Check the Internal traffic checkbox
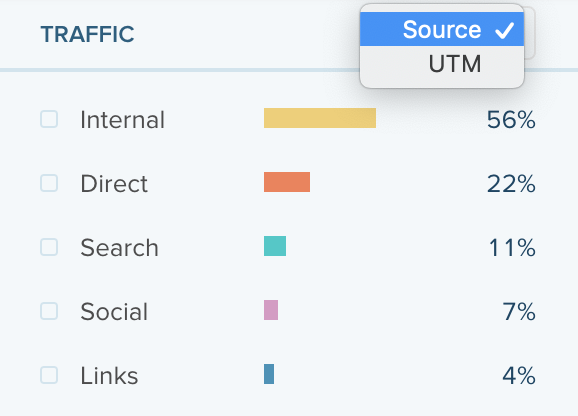This screenshot has height=416, width=578. (49, 119)
